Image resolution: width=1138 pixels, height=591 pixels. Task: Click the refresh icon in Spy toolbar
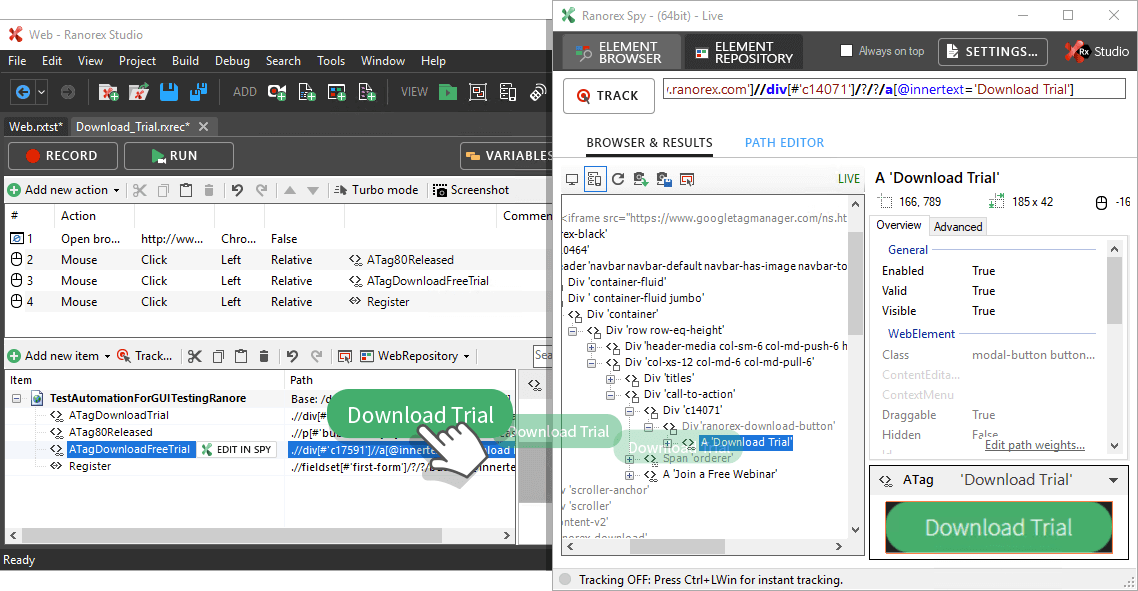click(x=618, y=179)
